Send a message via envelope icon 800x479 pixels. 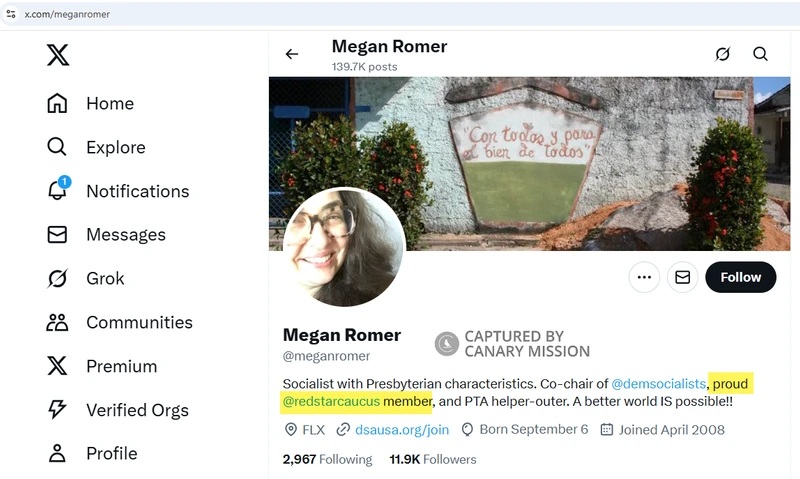(683, 277)
